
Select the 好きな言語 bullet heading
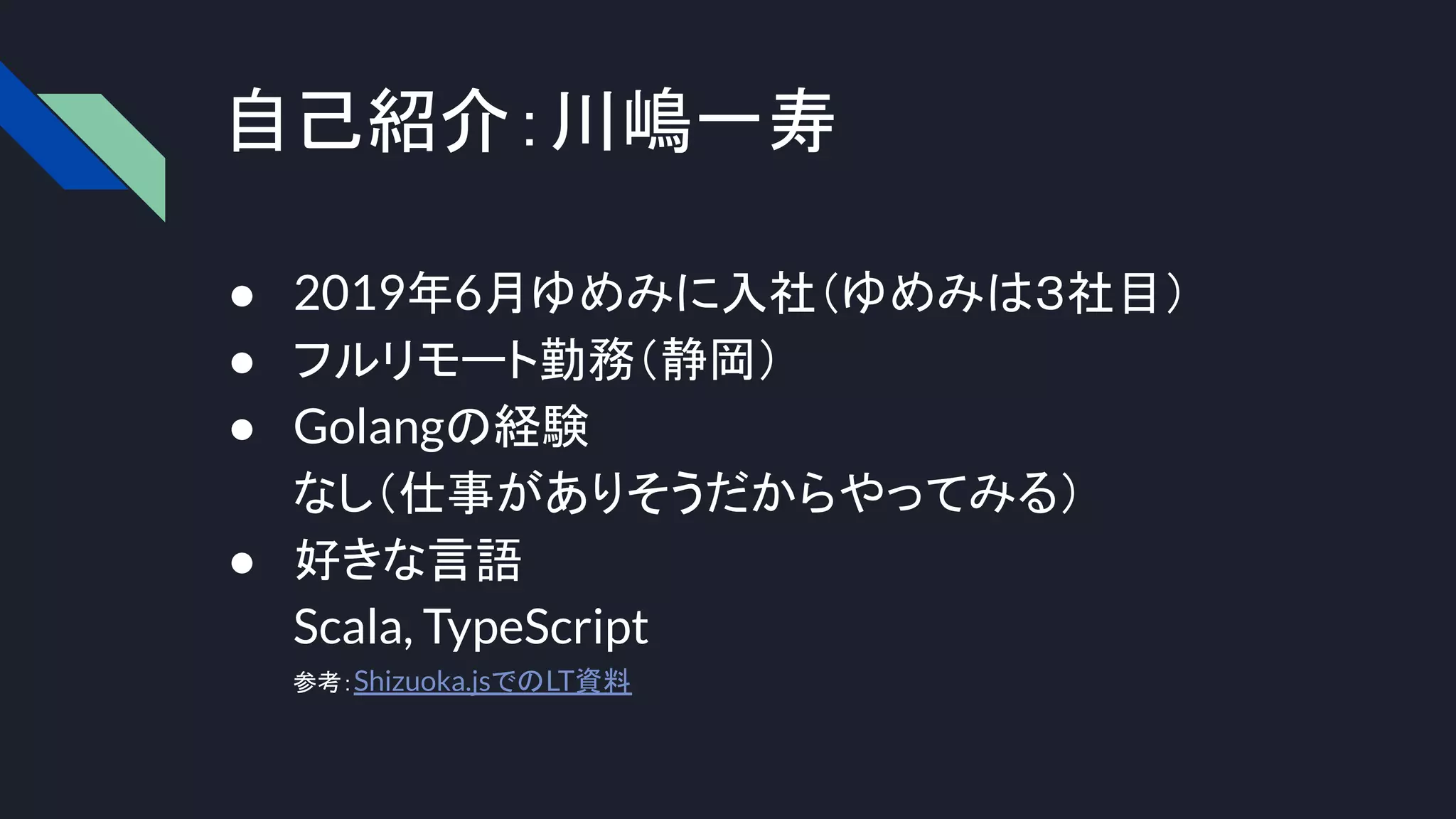pos(408,560)
